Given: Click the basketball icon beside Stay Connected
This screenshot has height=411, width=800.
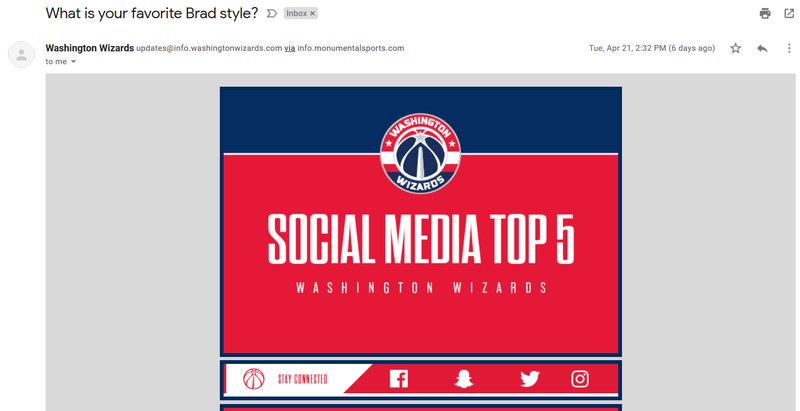Looking at the screenshot, I should point(254,379).
